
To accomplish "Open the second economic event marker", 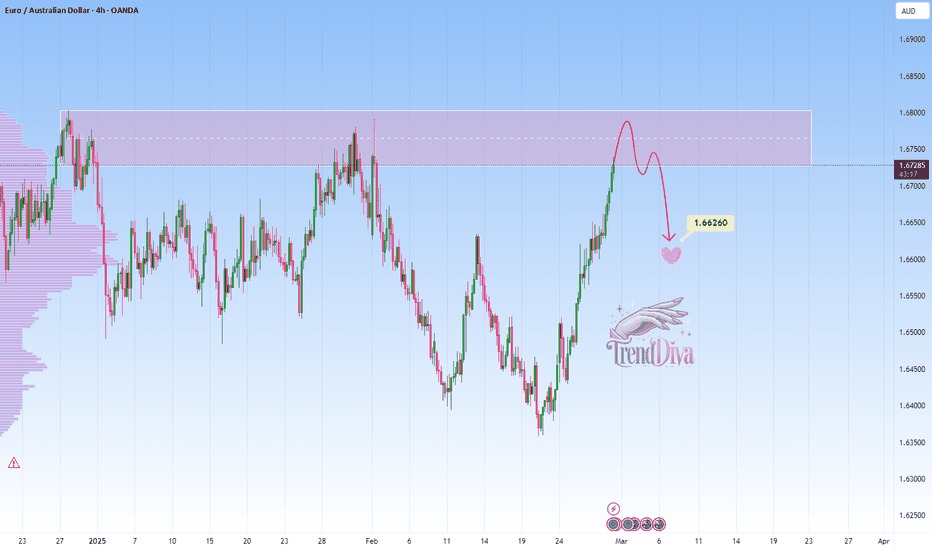I will [x=628, y=524].
